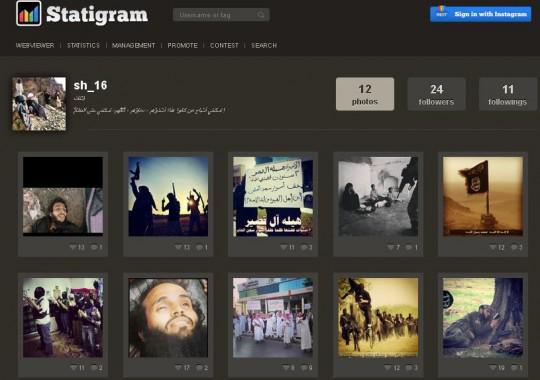This screenshot has height=380, width=540.
Task: Select the CONTEST menu item
Action: point(224,45)
